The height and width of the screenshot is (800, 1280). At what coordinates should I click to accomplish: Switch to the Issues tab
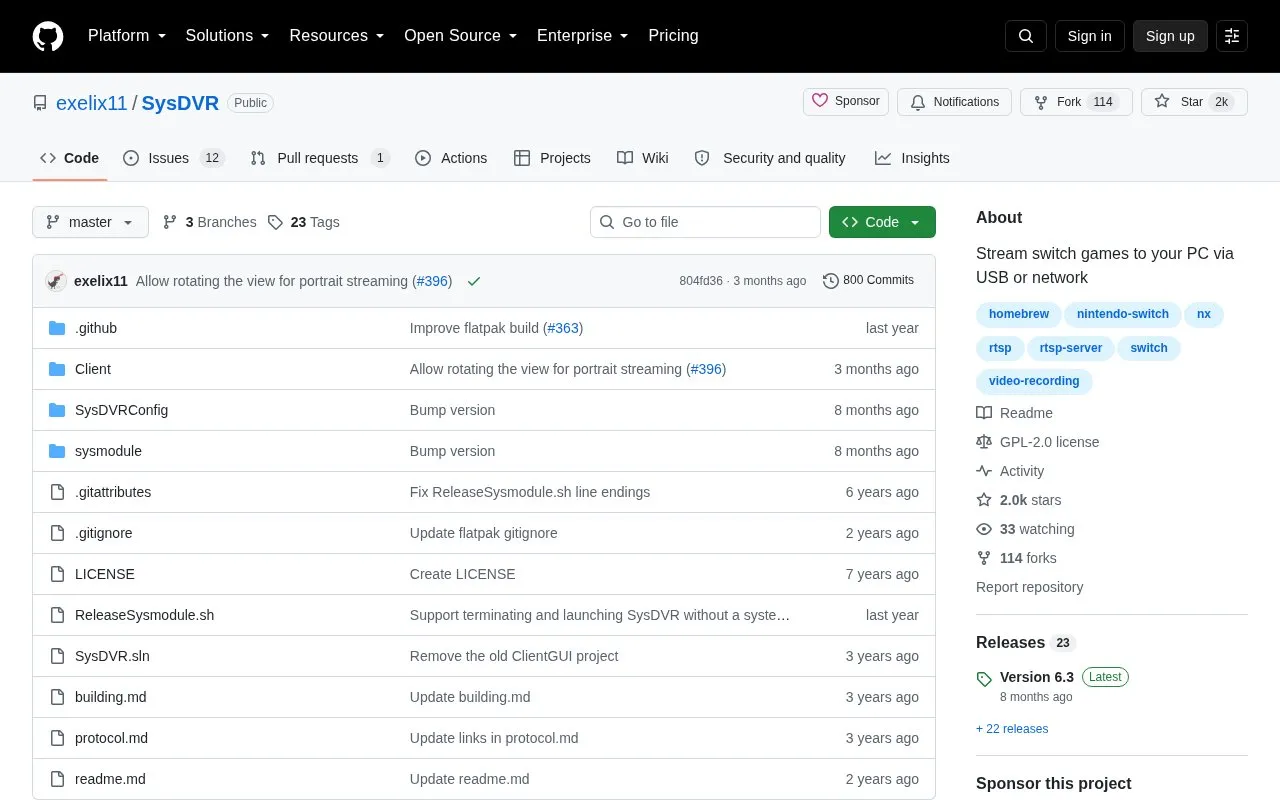[174, 158]
